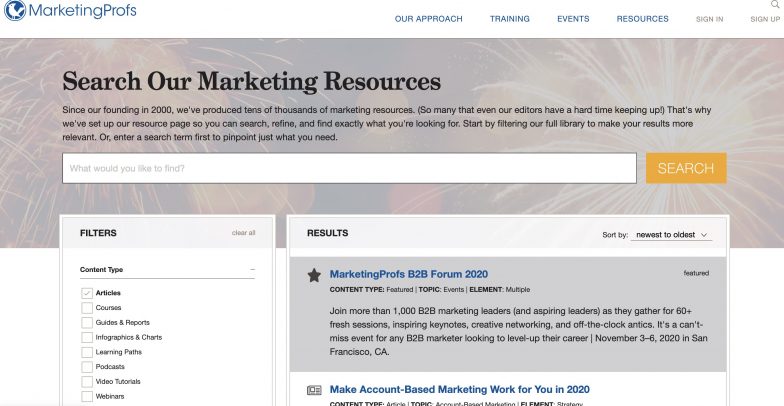Enable the Video Tutorials checkbox
784x406 pixels.
87,382
